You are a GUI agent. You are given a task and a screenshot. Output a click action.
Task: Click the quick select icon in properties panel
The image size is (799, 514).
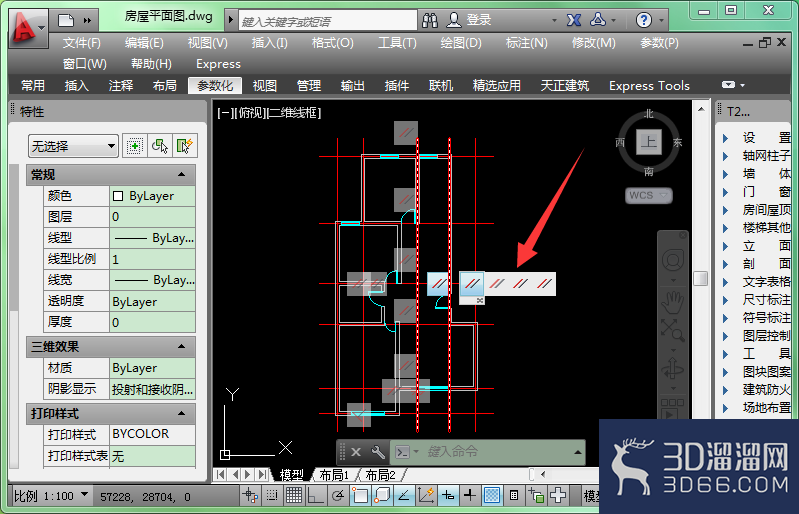point(184,146)
